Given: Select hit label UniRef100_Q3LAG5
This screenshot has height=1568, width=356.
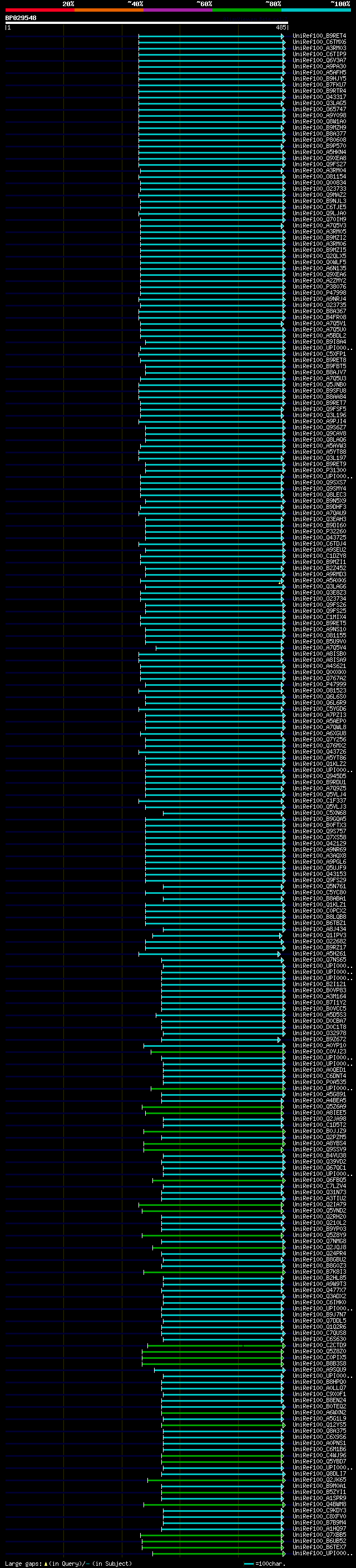Looking at the screenshot, I should [319, 103].
